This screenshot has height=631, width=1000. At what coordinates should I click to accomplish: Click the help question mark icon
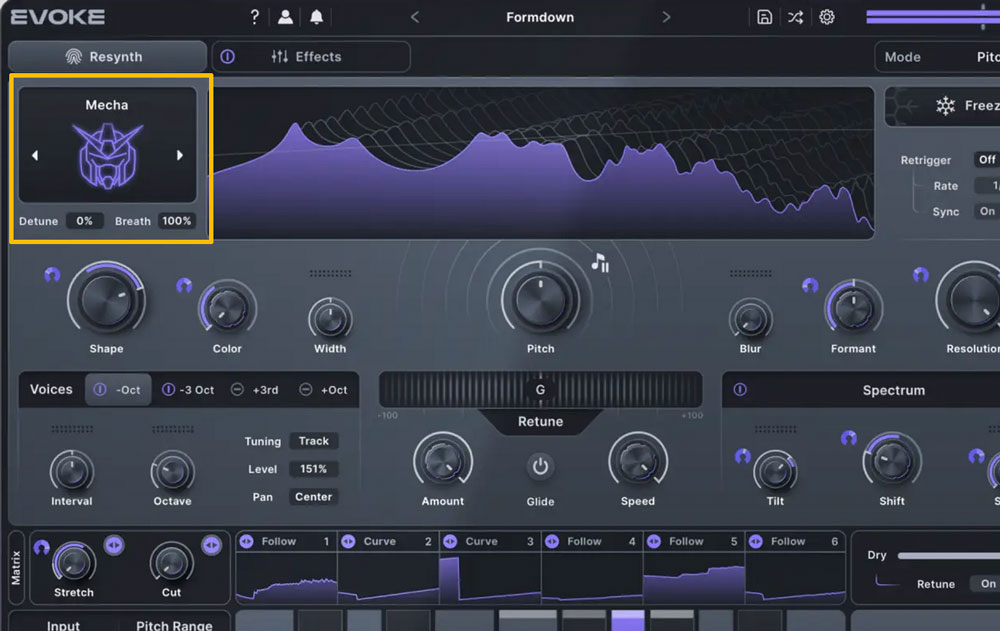255,17
